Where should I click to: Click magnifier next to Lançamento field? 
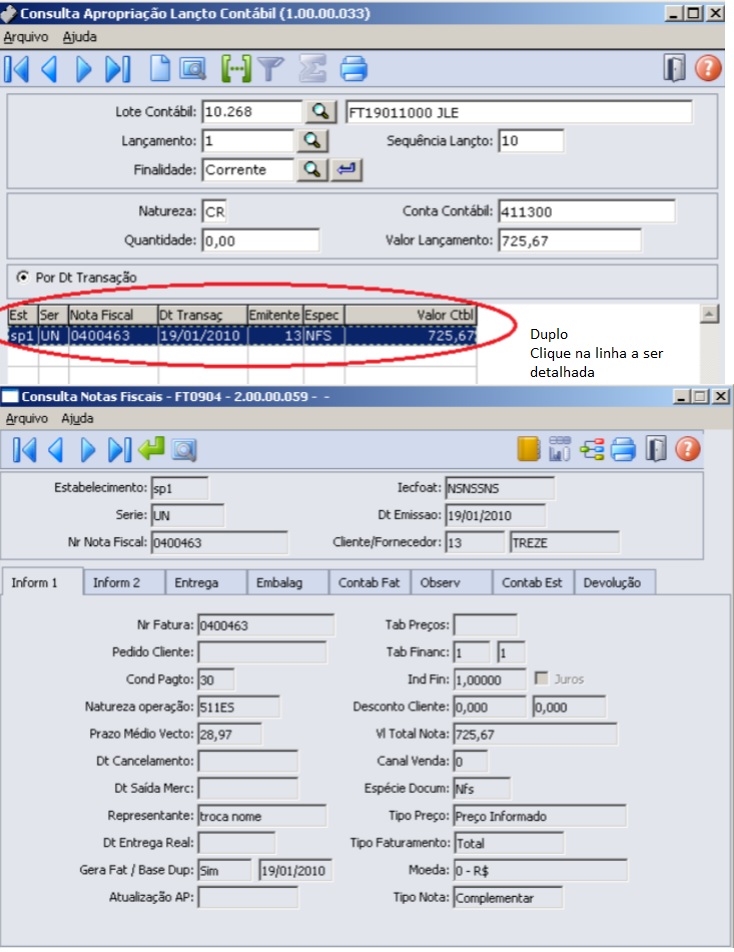click(x=312, y=141)
